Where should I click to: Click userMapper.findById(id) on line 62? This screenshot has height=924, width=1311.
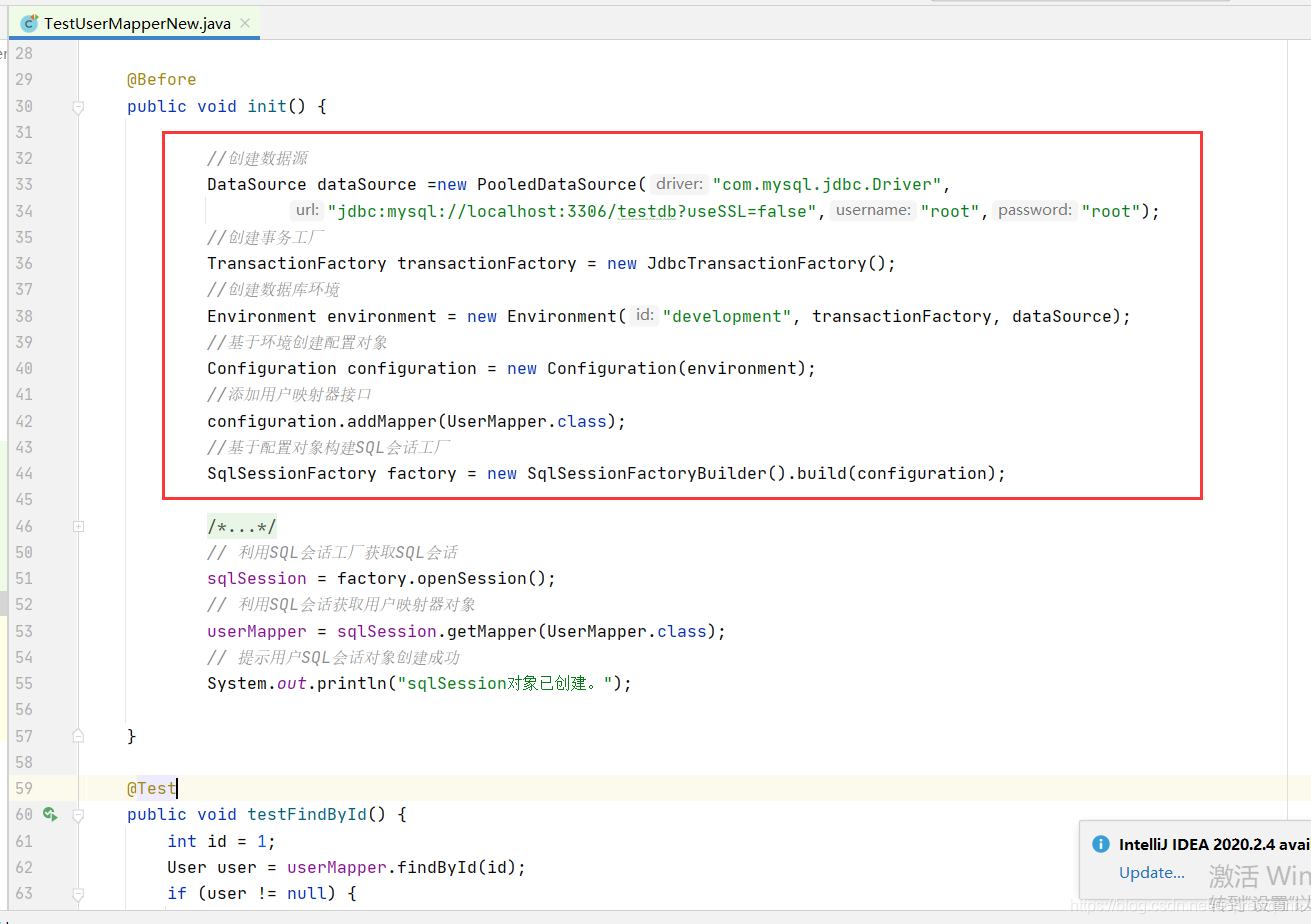pyautogui.click(x=401, y=867)
